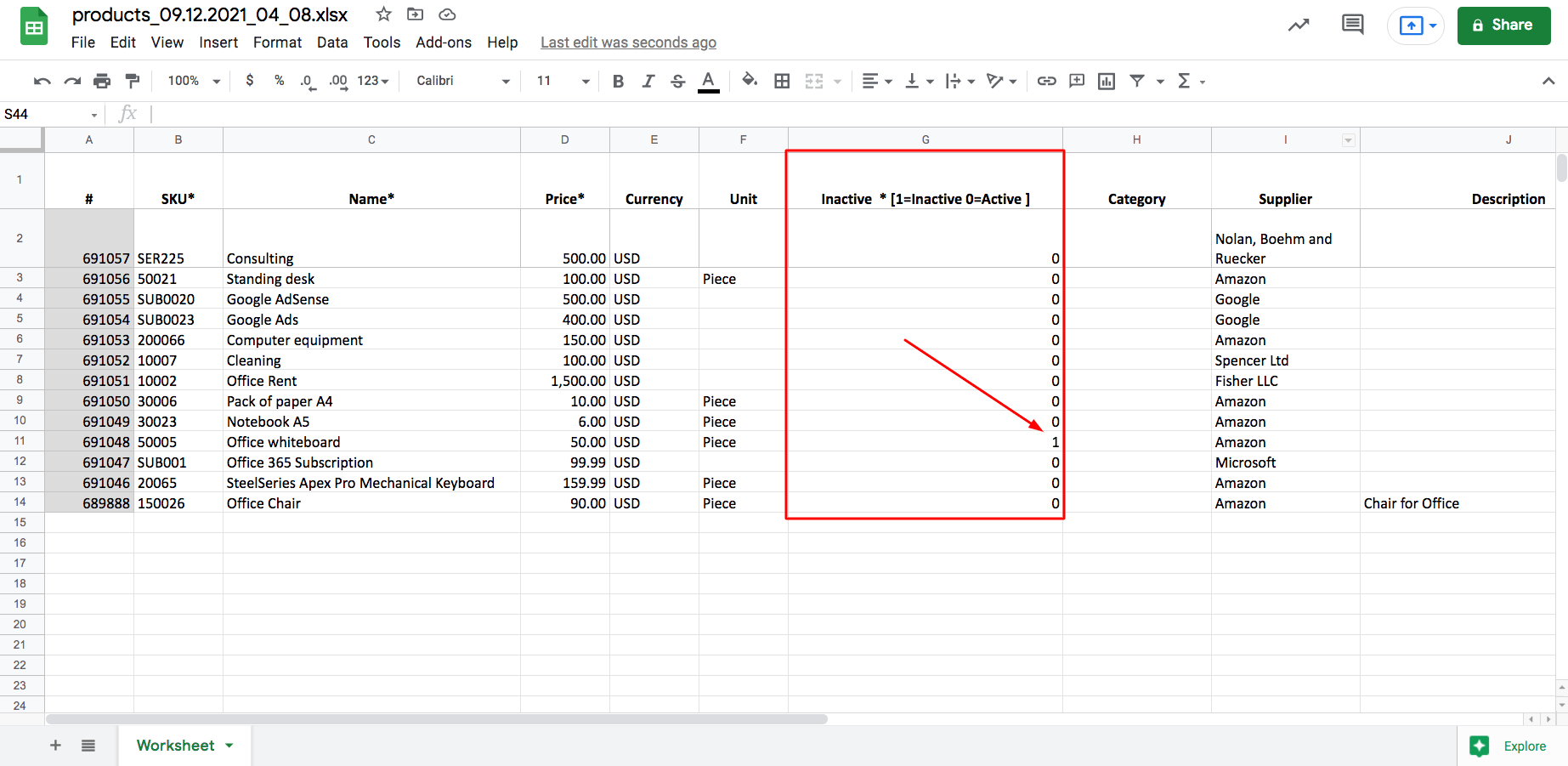Star the document
This screenshot has height=766, width=1568.
(x=384, y=14)
